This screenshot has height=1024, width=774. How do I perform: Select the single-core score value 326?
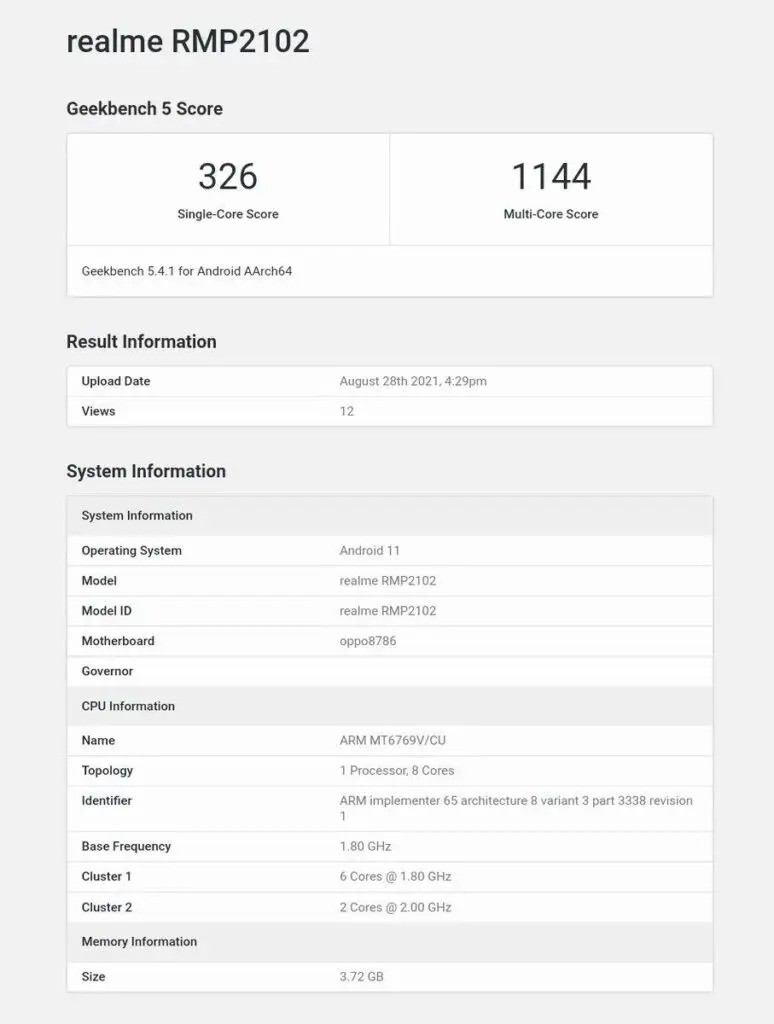tap(228, 176)
